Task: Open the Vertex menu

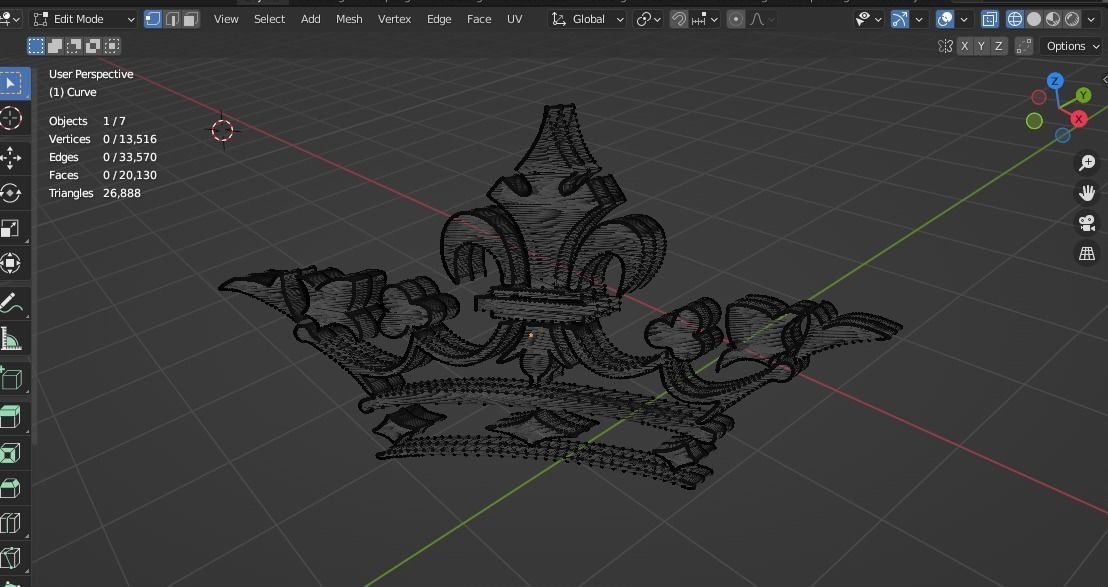Action: point(394,19)
